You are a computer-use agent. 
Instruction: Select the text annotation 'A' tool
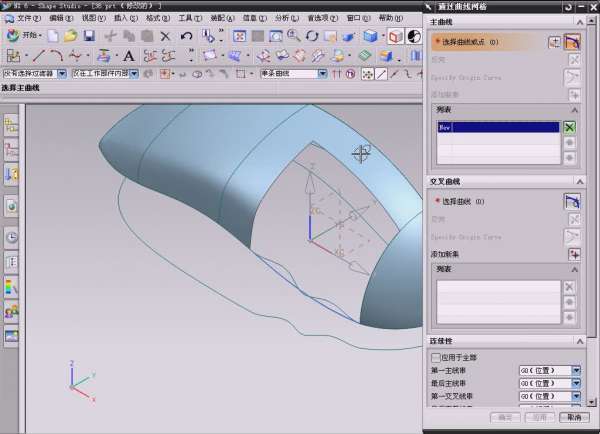(x=128, y=56)
